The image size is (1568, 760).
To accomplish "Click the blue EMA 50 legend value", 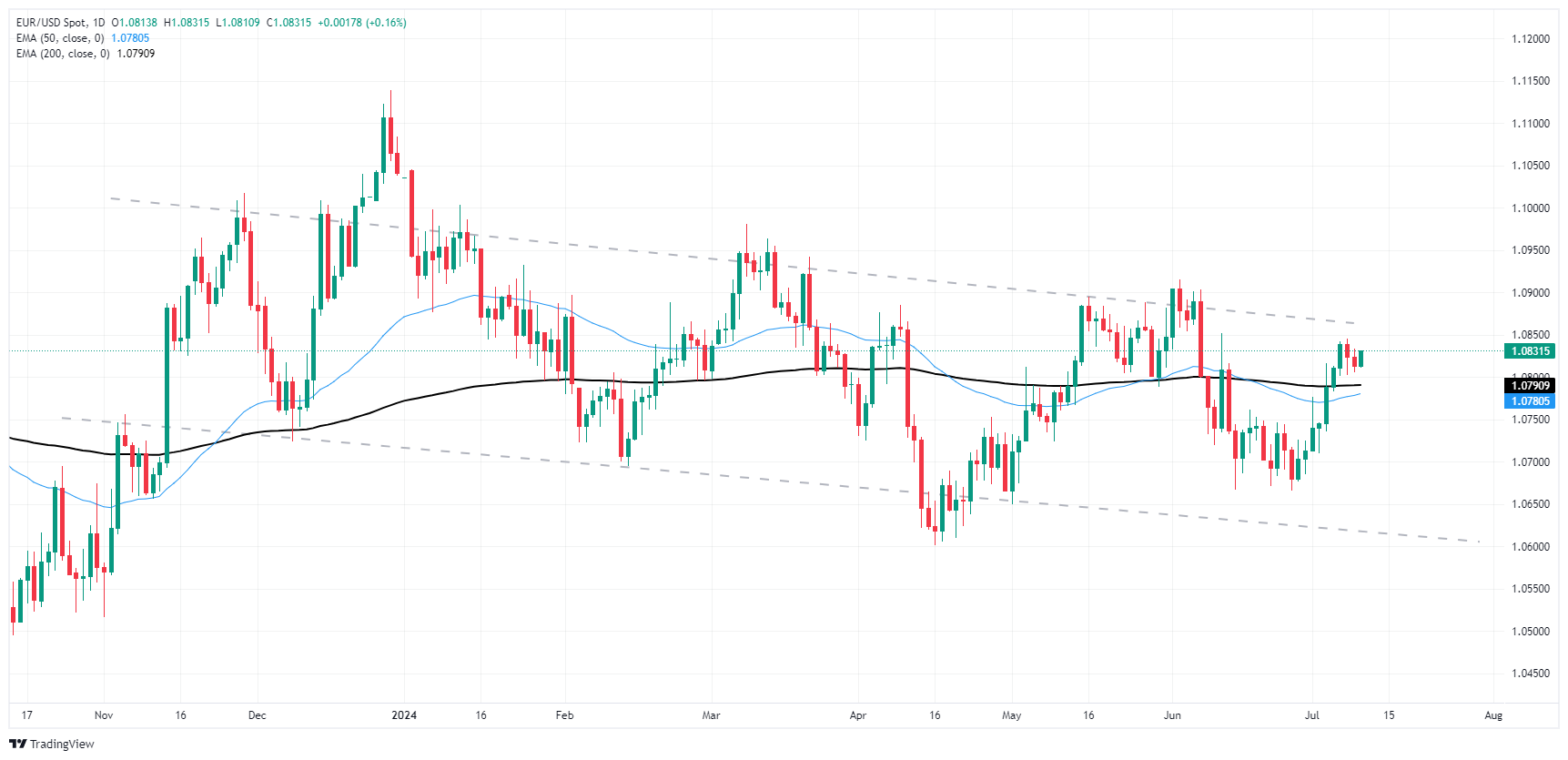I will point(130,38).
